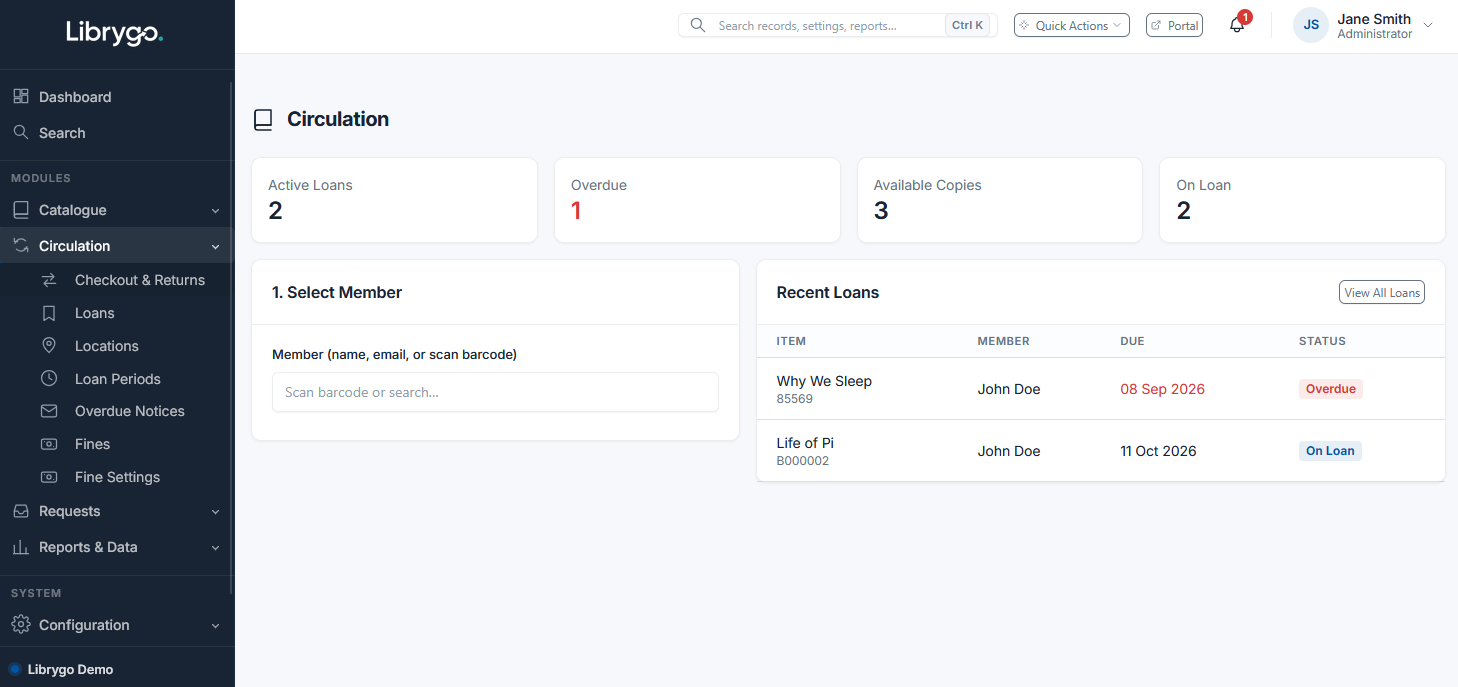Click the top bar search magnifier icon
This screenshot has height=687, width=1458.
click(698, 25)
